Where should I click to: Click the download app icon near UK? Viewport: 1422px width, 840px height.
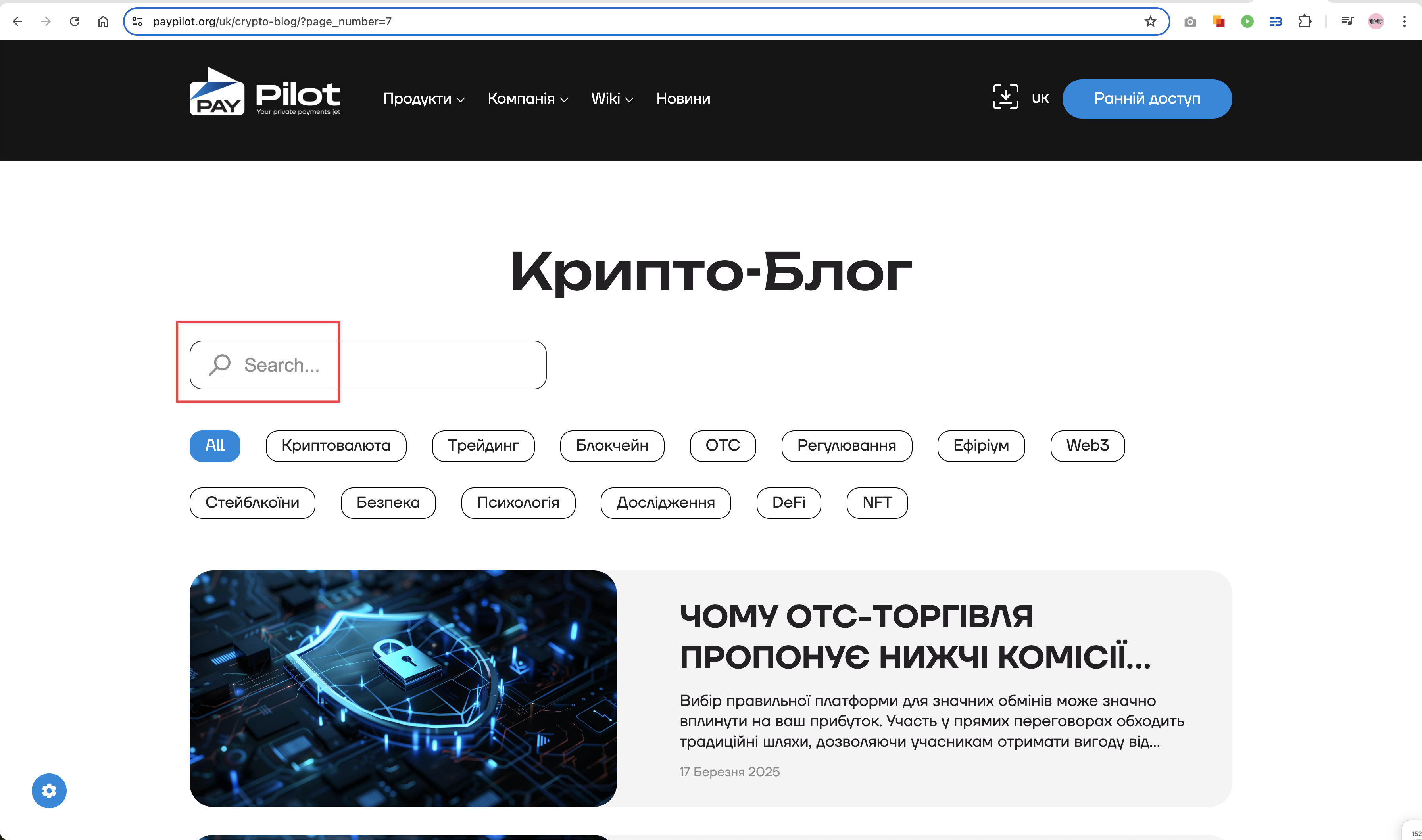(1005, 97)
